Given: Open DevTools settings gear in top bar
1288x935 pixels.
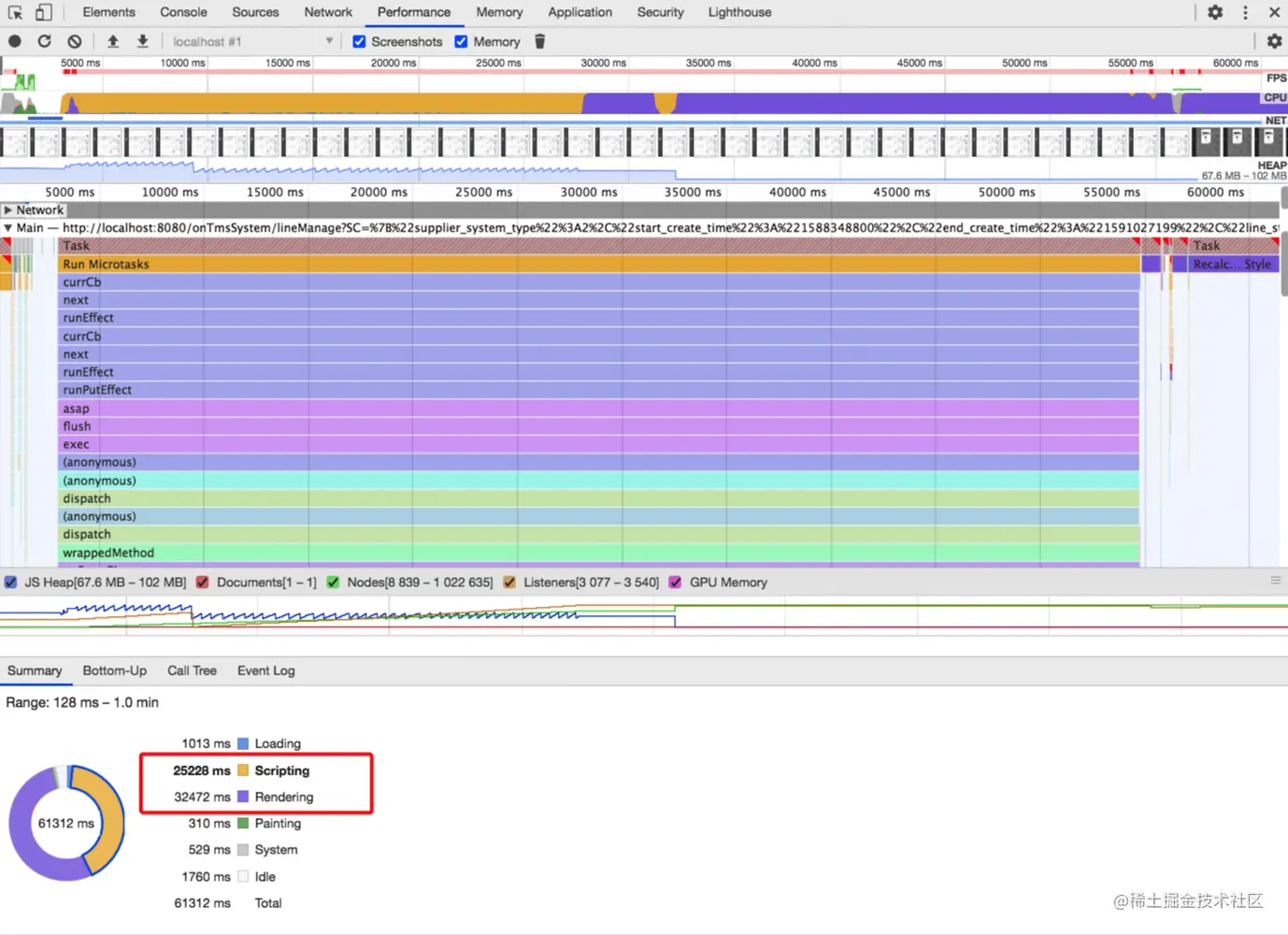Looking at the screenshot, I should [x=1215, y=12].
